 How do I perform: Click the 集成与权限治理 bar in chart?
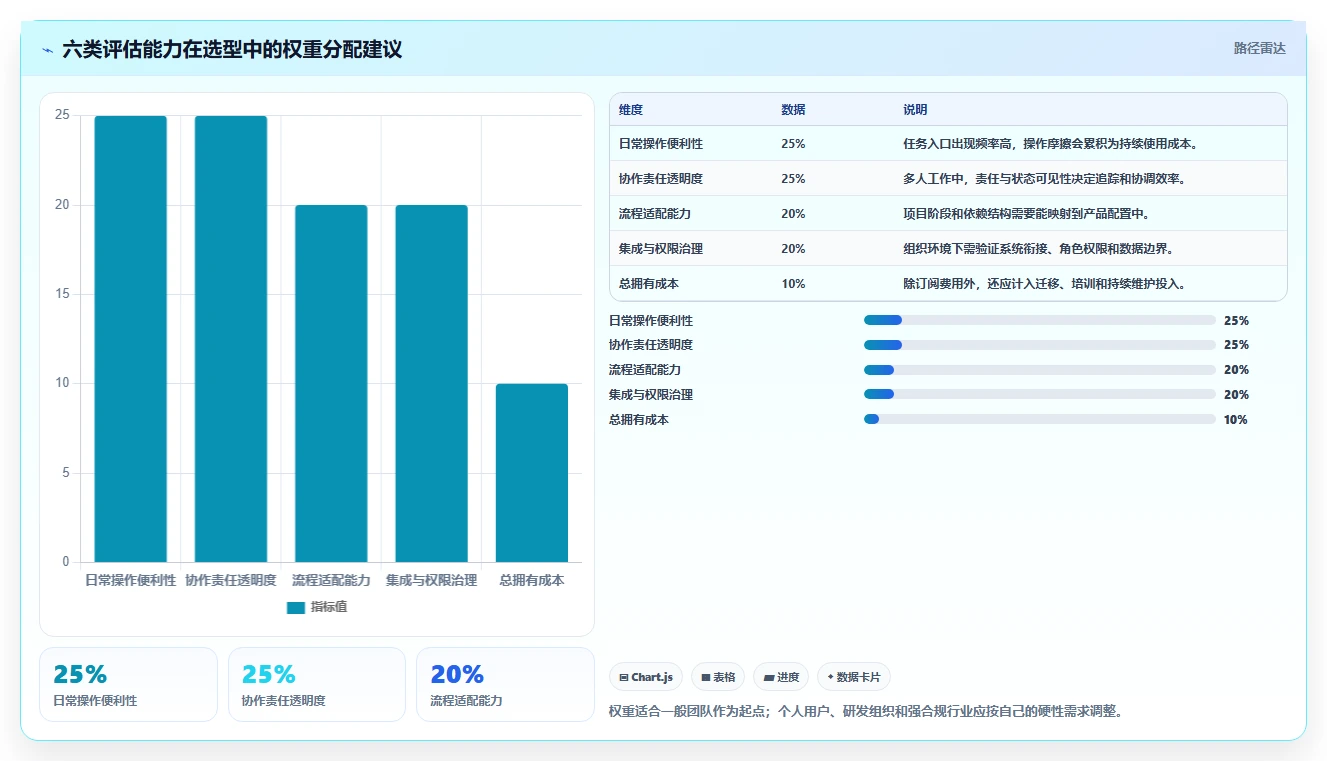431,384
